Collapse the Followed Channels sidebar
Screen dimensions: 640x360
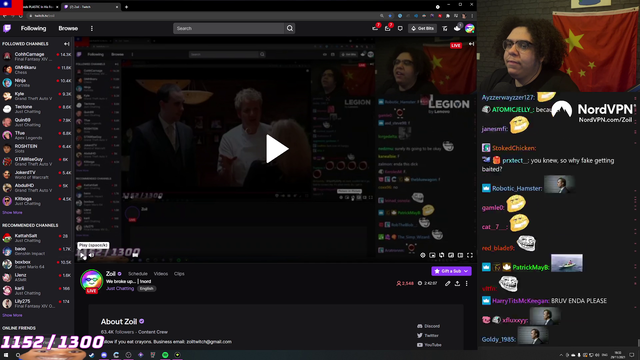tap(67, 44)
